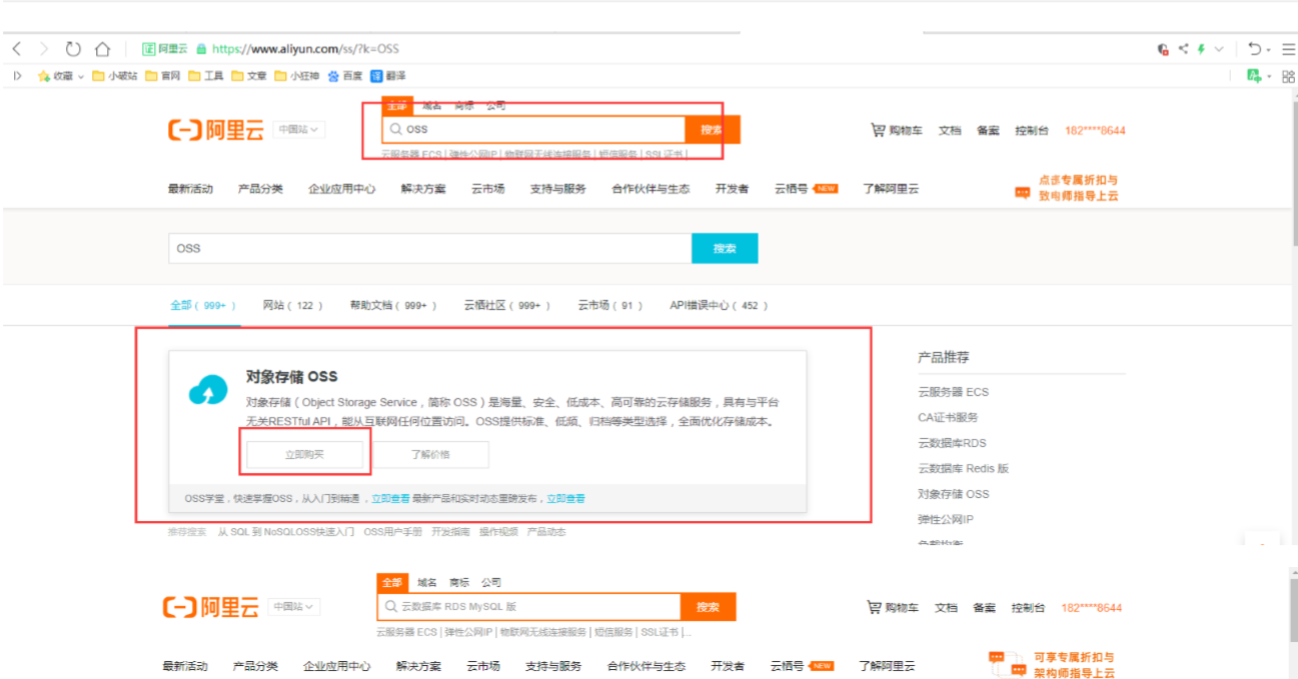Open the dropdown arrow next to undo icon
1298x679 pixels.
pos(1268,48)
